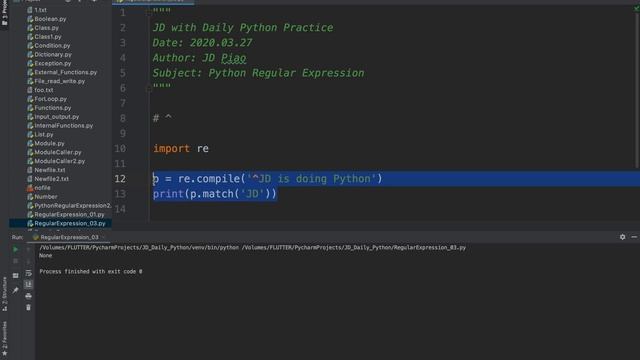Image resolution: width=640 pixels, height=360 pixels.
Task: Open the Project side tool tab
Action: click(4, 14)
